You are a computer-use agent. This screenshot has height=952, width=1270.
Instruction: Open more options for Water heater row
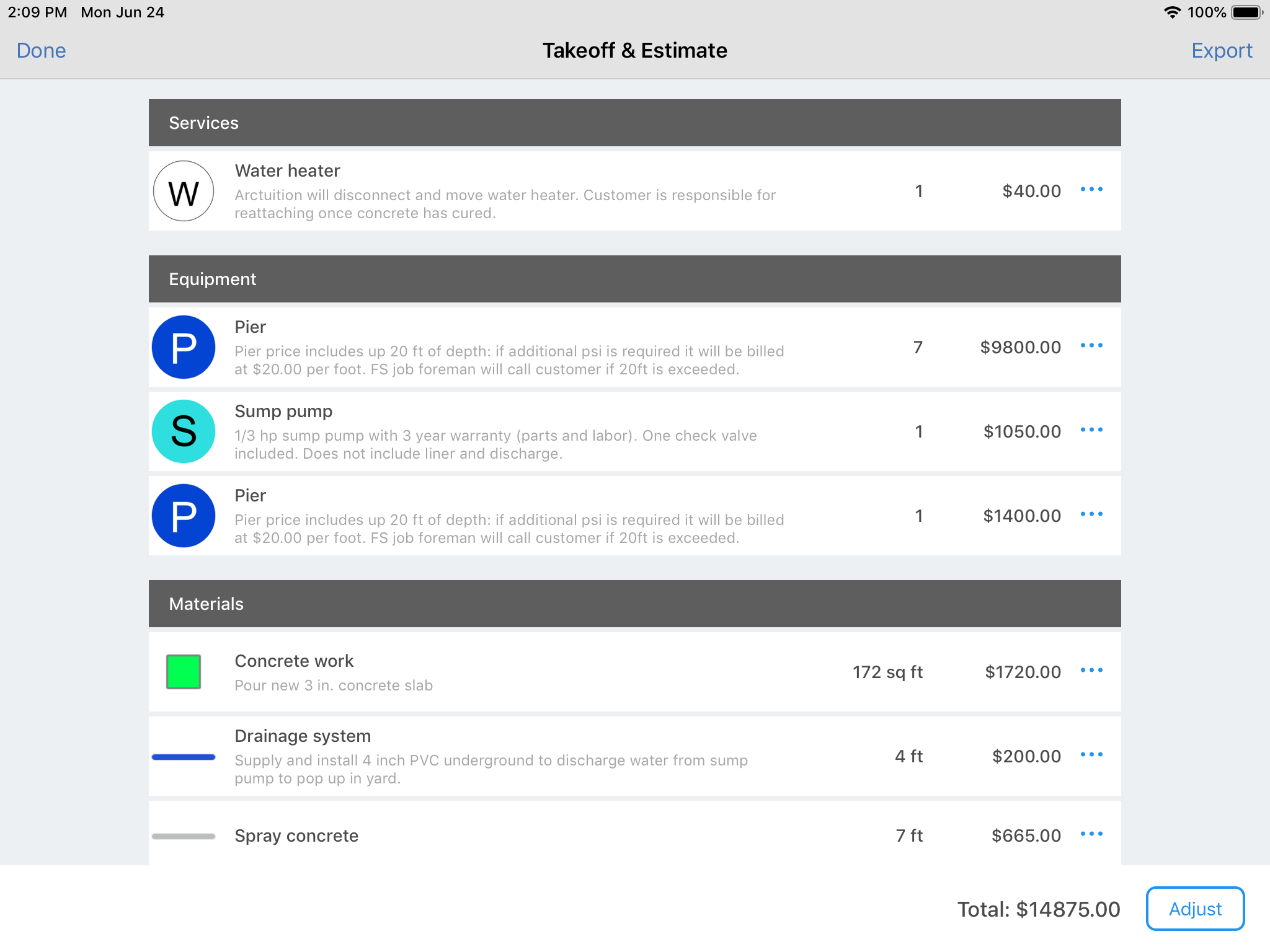[x=1091, y=190]
